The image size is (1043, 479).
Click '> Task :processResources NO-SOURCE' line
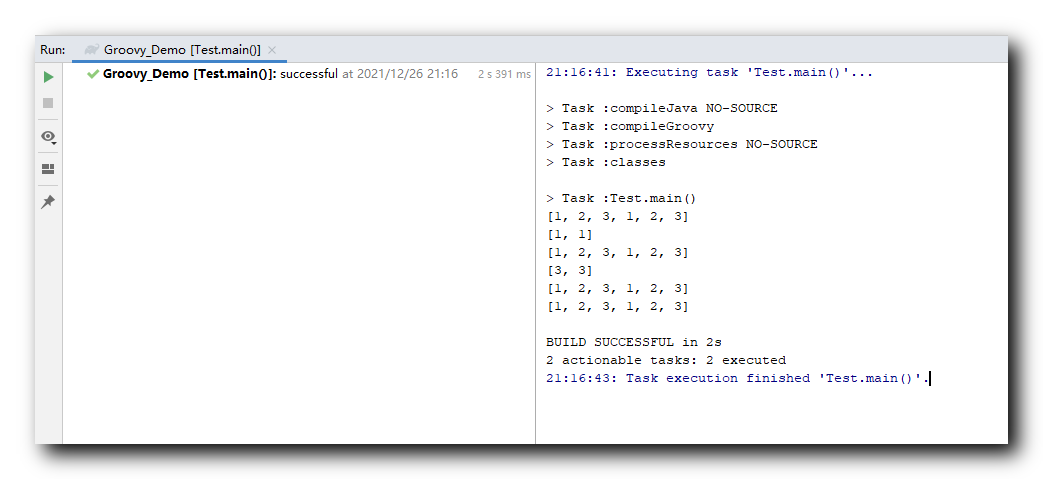[x=682, y=144]
